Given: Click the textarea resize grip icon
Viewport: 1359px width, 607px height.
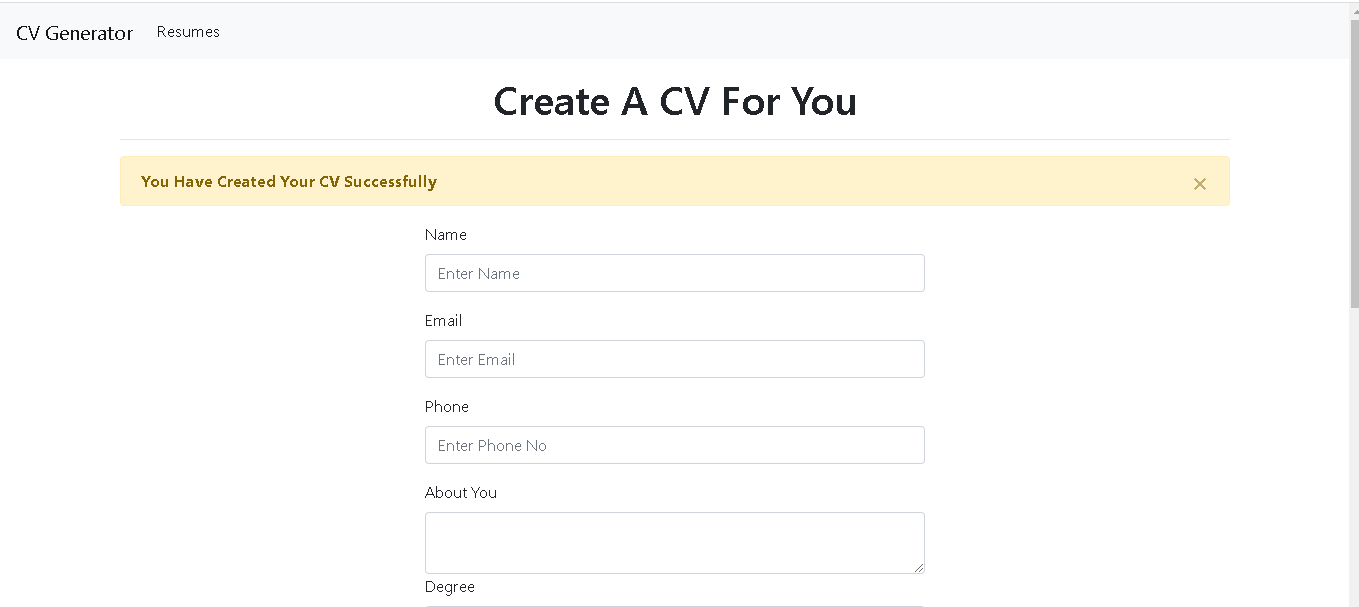Looking at the screenshot, I should coord(920,567).
